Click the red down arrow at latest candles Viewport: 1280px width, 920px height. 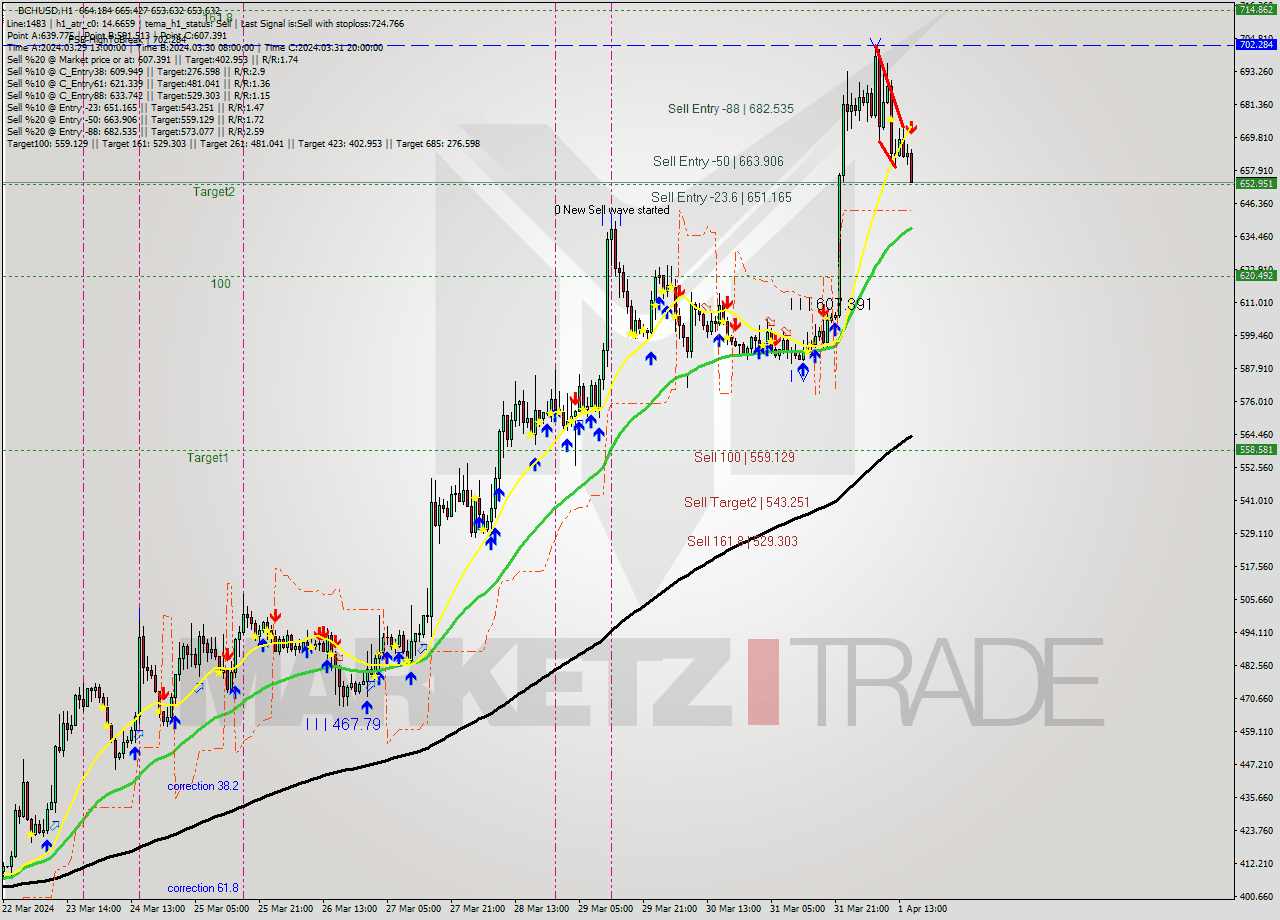(912, 128)
